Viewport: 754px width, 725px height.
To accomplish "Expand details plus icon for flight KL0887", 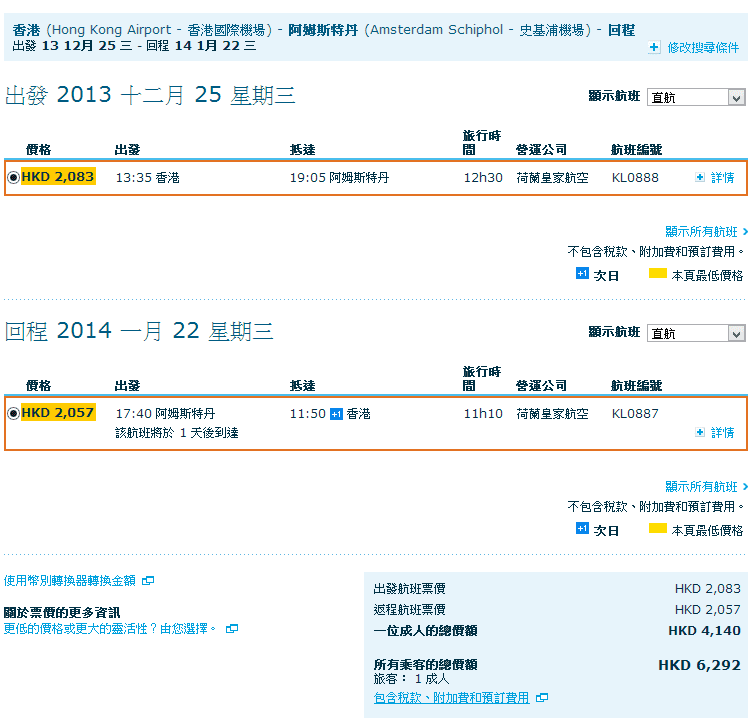I will 700,432.
